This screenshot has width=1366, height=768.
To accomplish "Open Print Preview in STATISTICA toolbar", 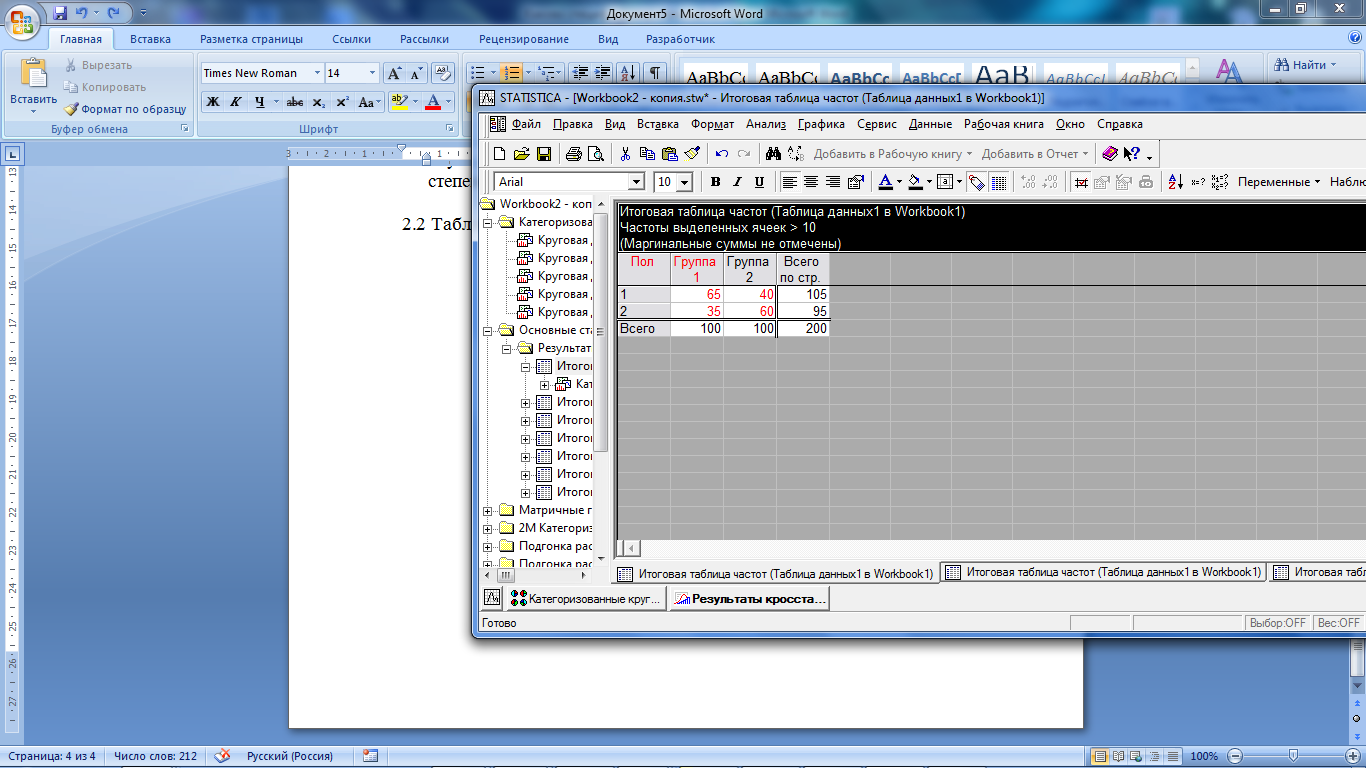I will tap(596, 154).
